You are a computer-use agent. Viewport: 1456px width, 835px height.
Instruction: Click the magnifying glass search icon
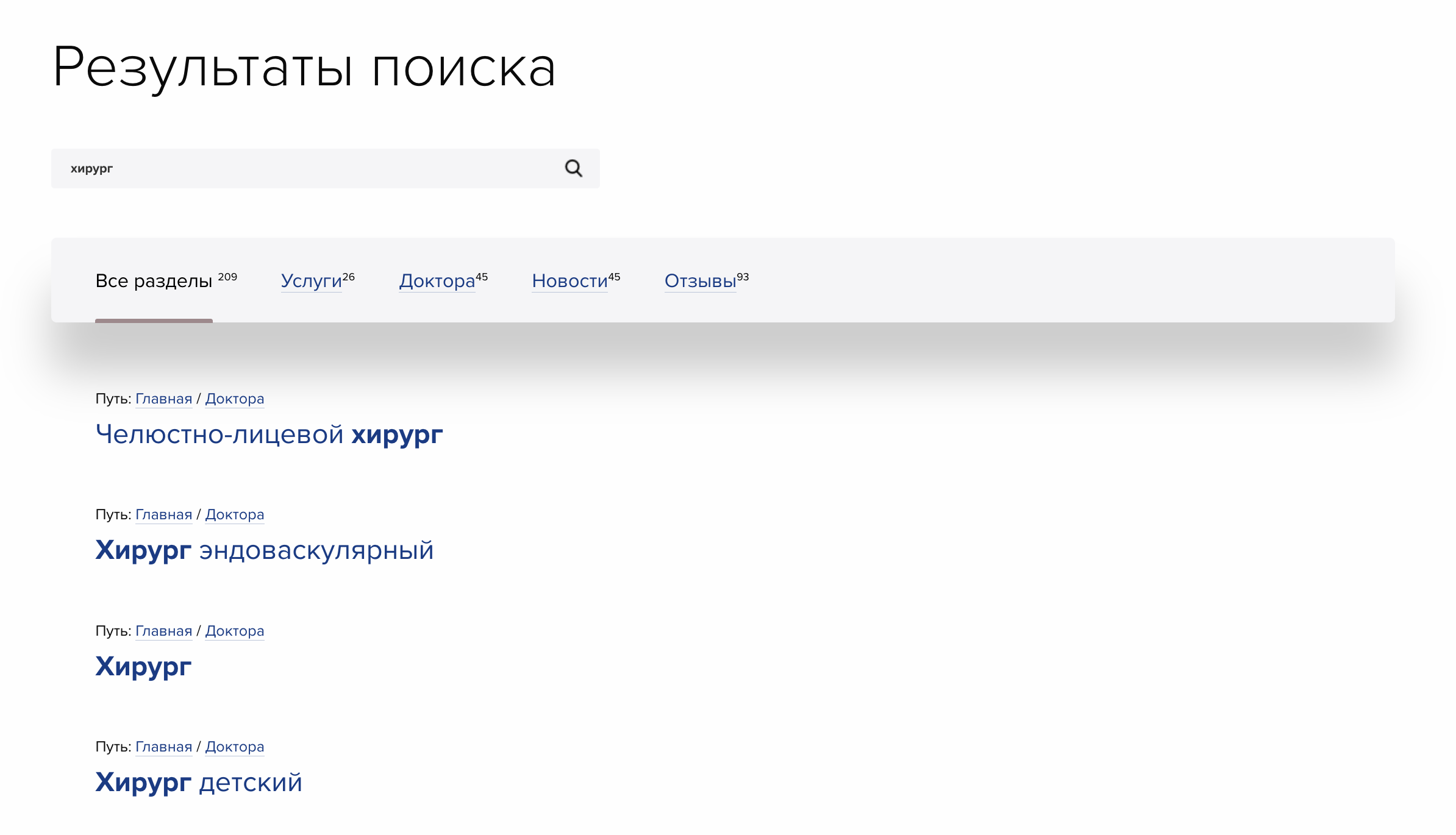tap(572, 168)
